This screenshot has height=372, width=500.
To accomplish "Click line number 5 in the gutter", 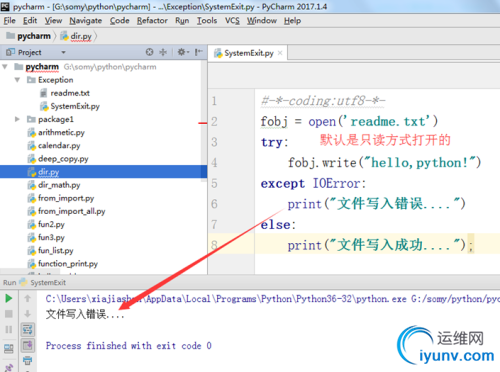I will coord(214,183).
